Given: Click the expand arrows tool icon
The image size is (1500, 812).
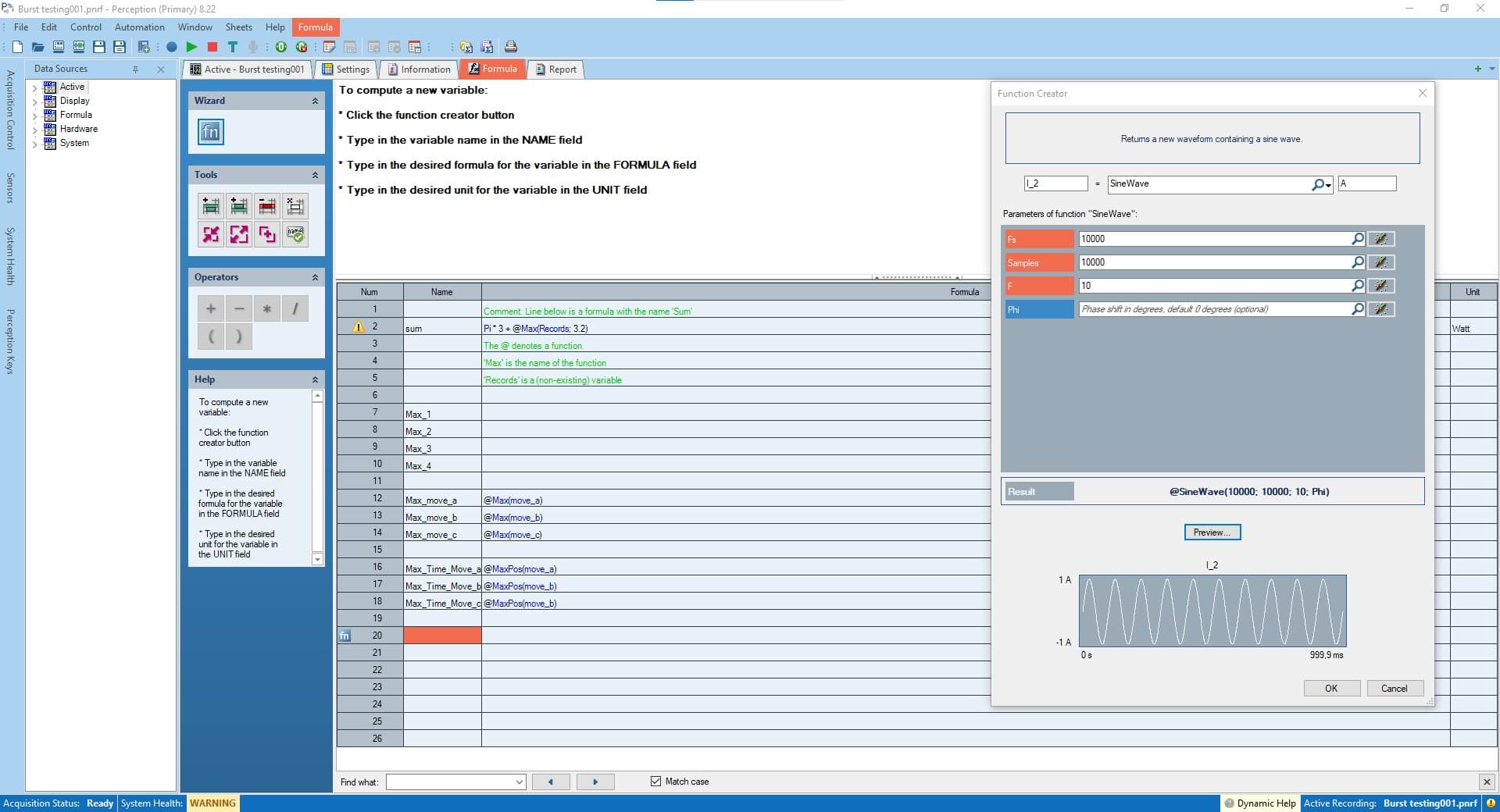Looking at the screenshot, I should [239, 234].
